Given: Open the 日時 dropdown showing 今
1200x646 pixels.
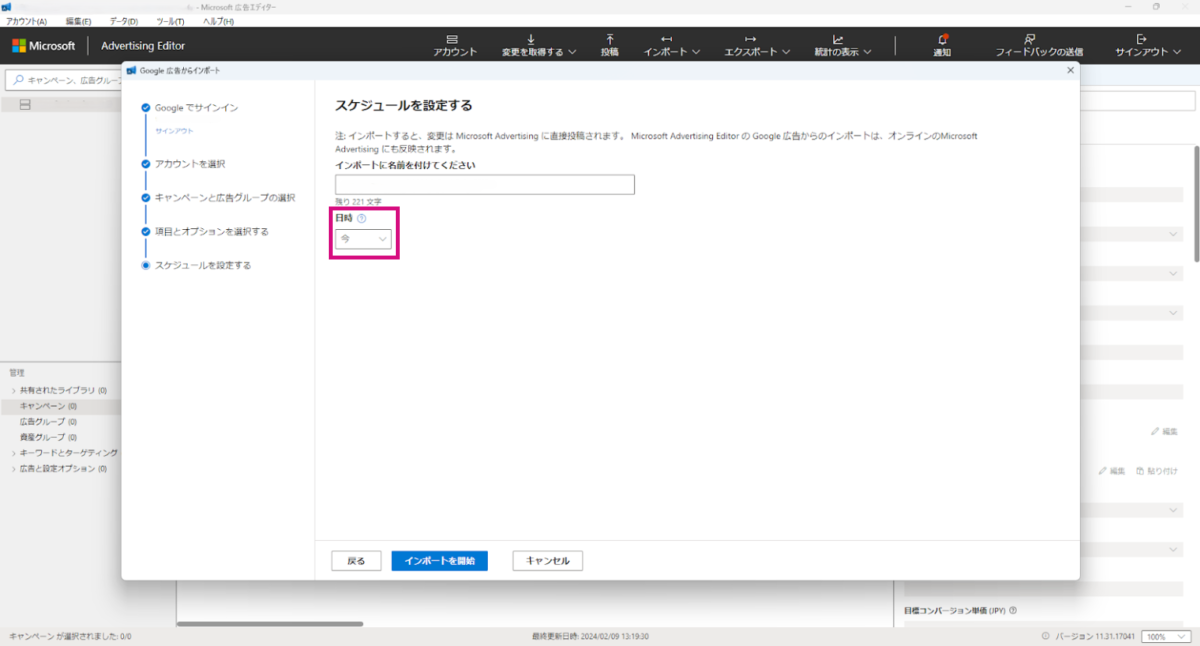Looking at the screenshot, I should coord(363,239).
